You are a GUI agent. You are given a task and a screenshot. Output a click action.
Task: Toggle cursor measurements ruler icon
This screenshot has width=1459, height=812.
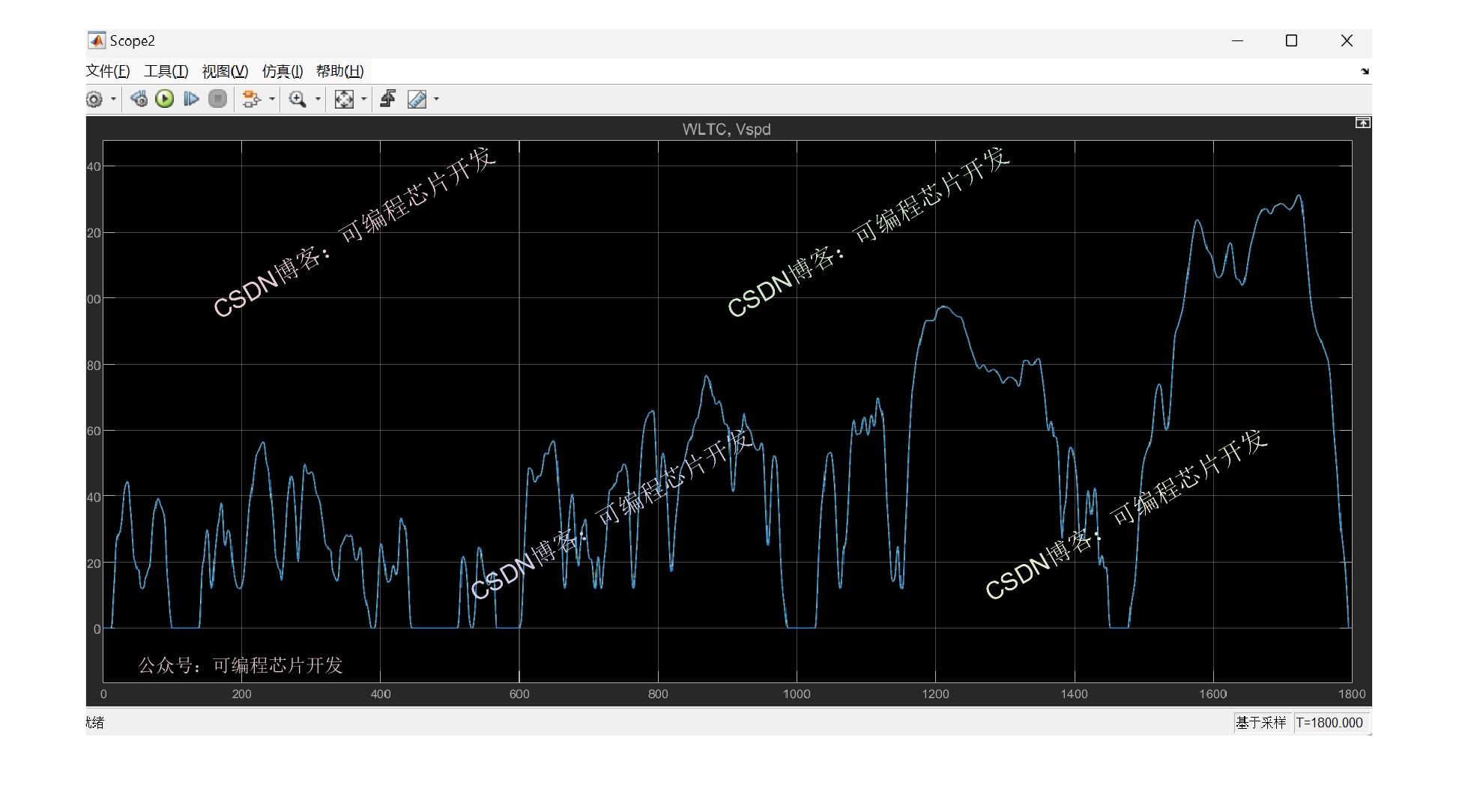coord(417,99)
